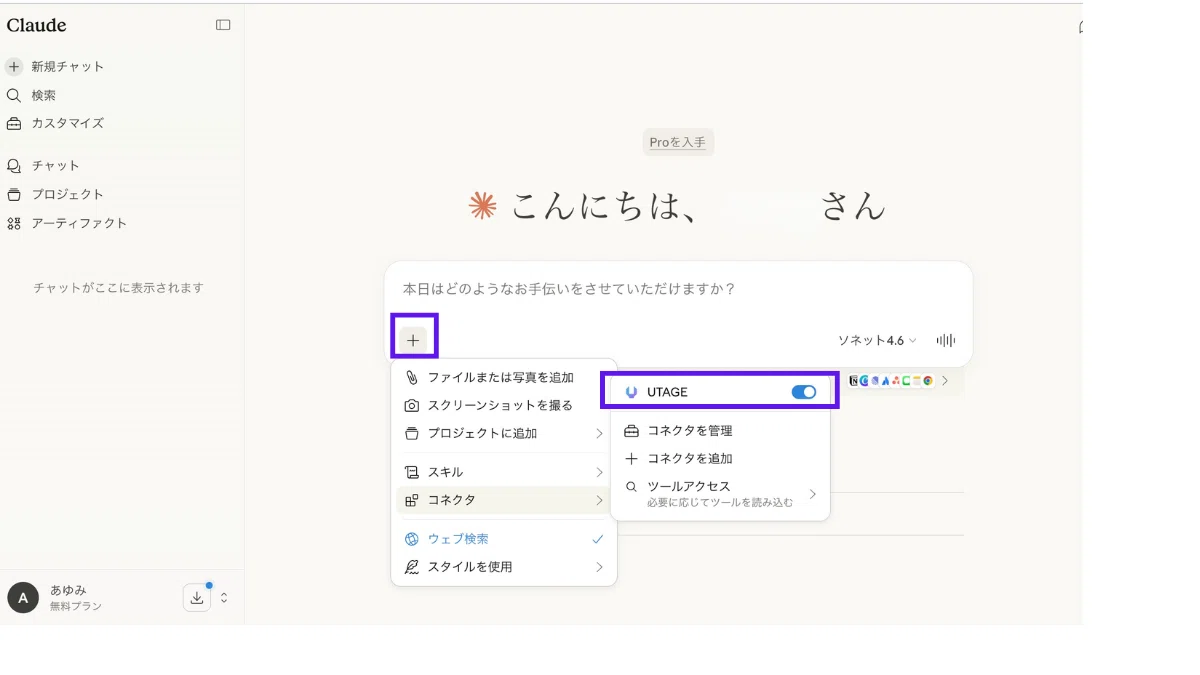The width and height of the screenshot is (1200, 675).
Task: Open アーティファクト in the sidebar
Action: (79, 223)
